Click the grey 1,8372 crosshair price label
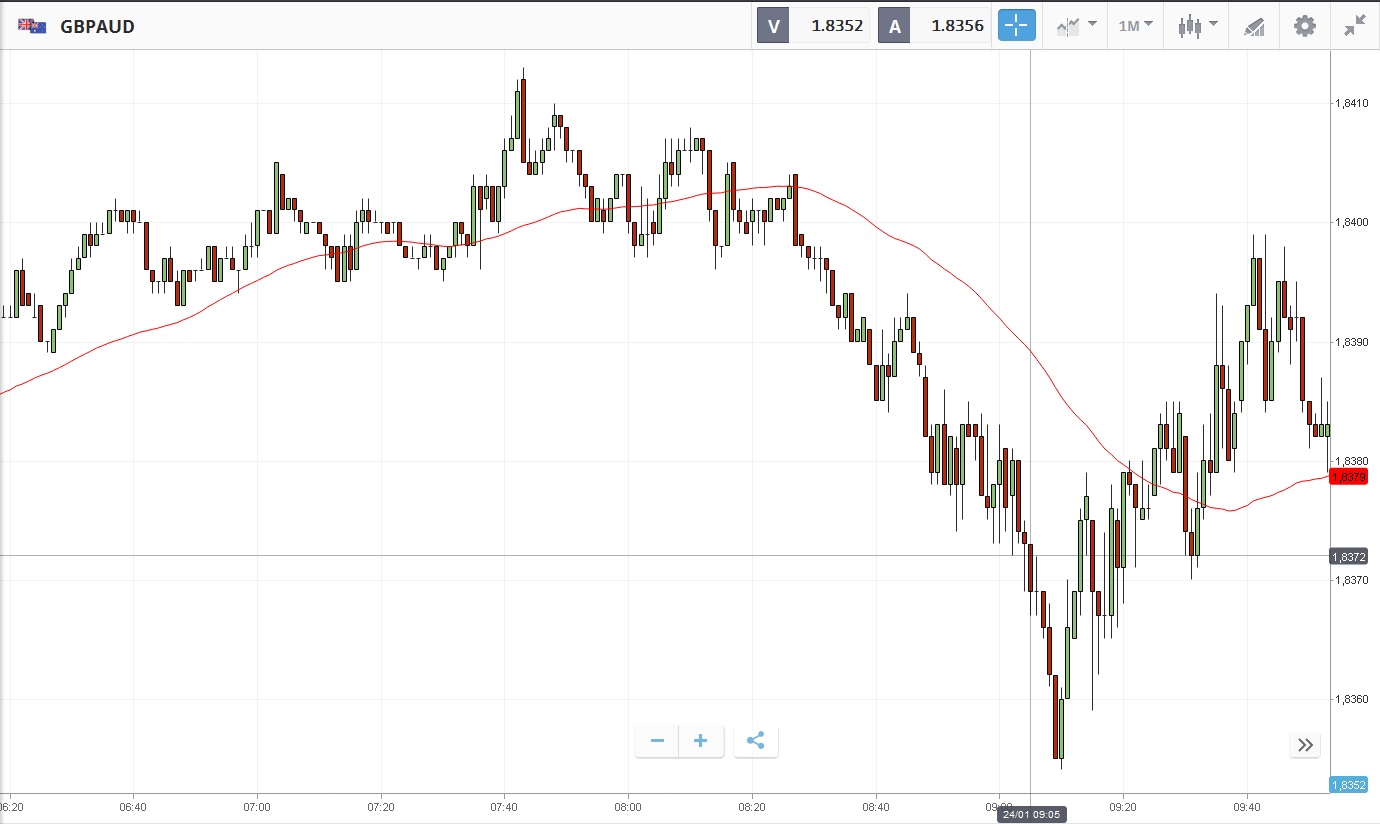The width and height of the screenshot is (1380, 824). 1349,556
